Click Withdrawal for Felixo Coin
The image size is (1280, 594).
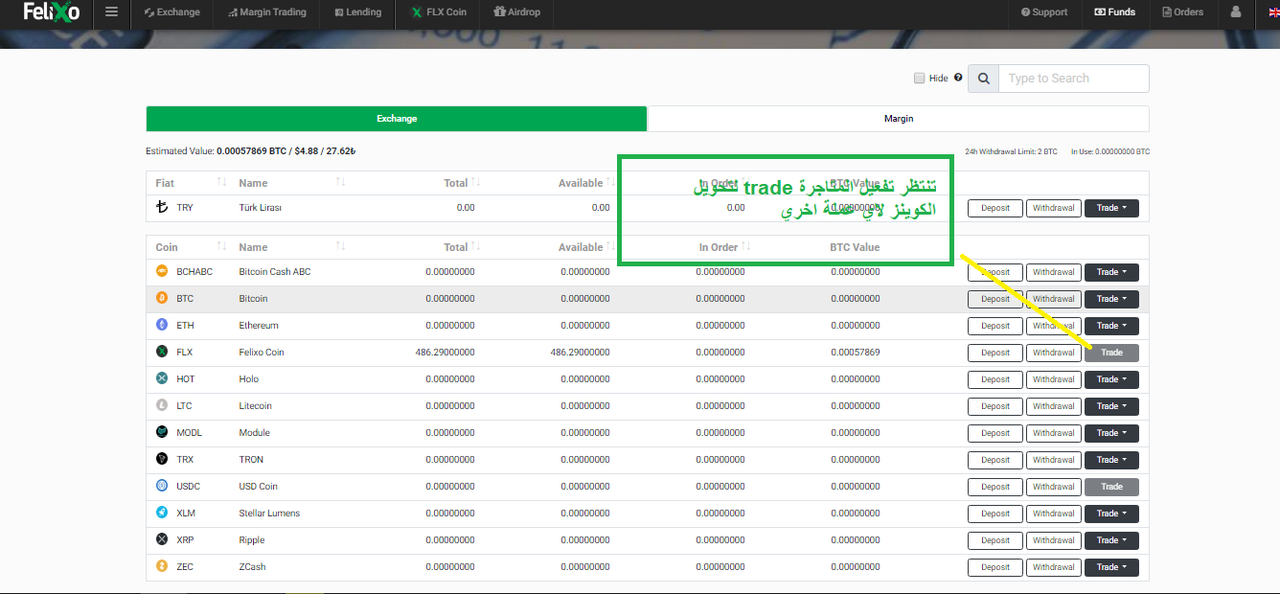1054,352
